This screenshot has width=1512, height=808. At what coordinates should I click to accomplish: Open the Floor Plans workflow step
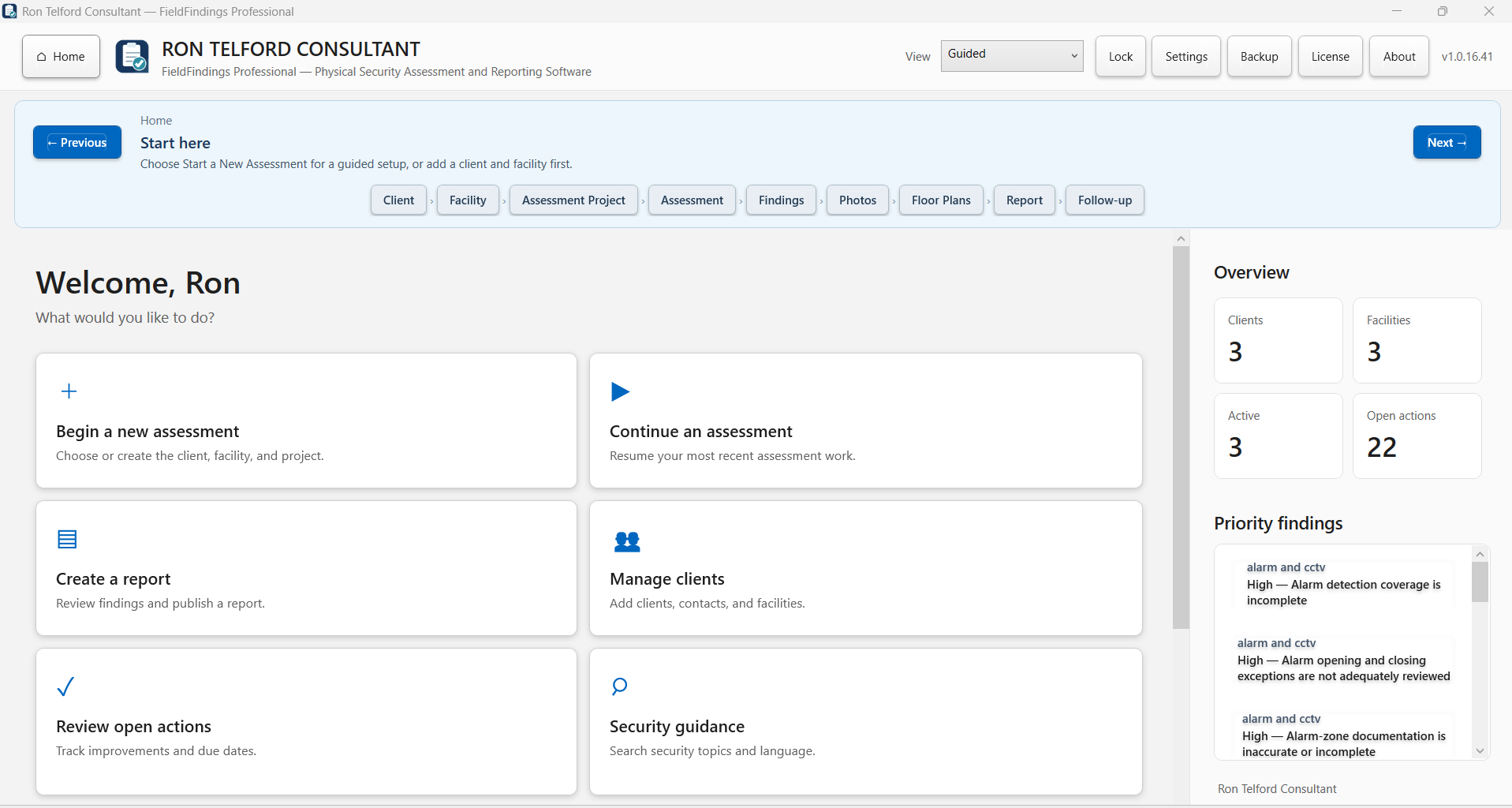(941, 200)
